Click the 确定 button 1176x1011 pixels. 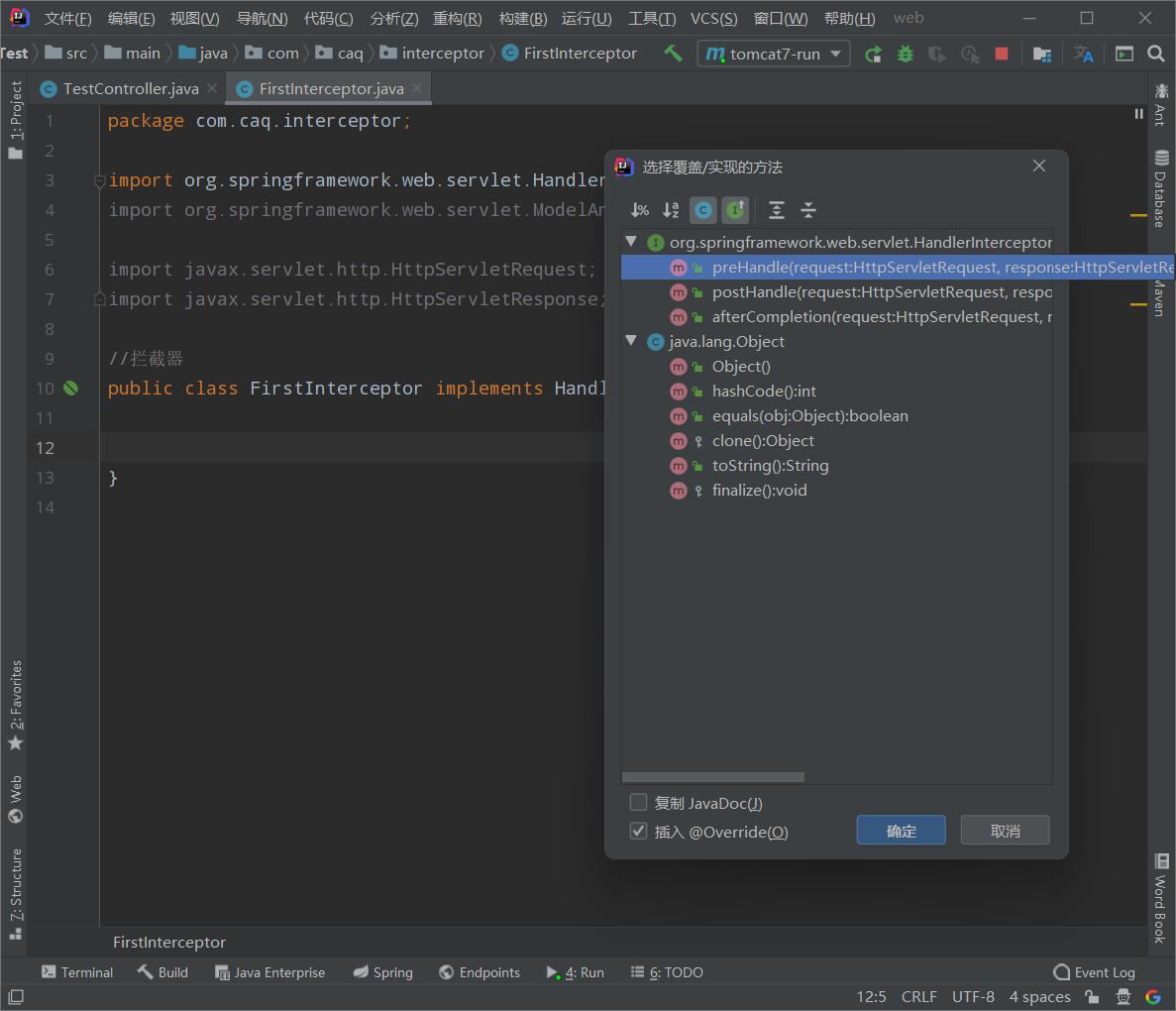tap(901, 831)
